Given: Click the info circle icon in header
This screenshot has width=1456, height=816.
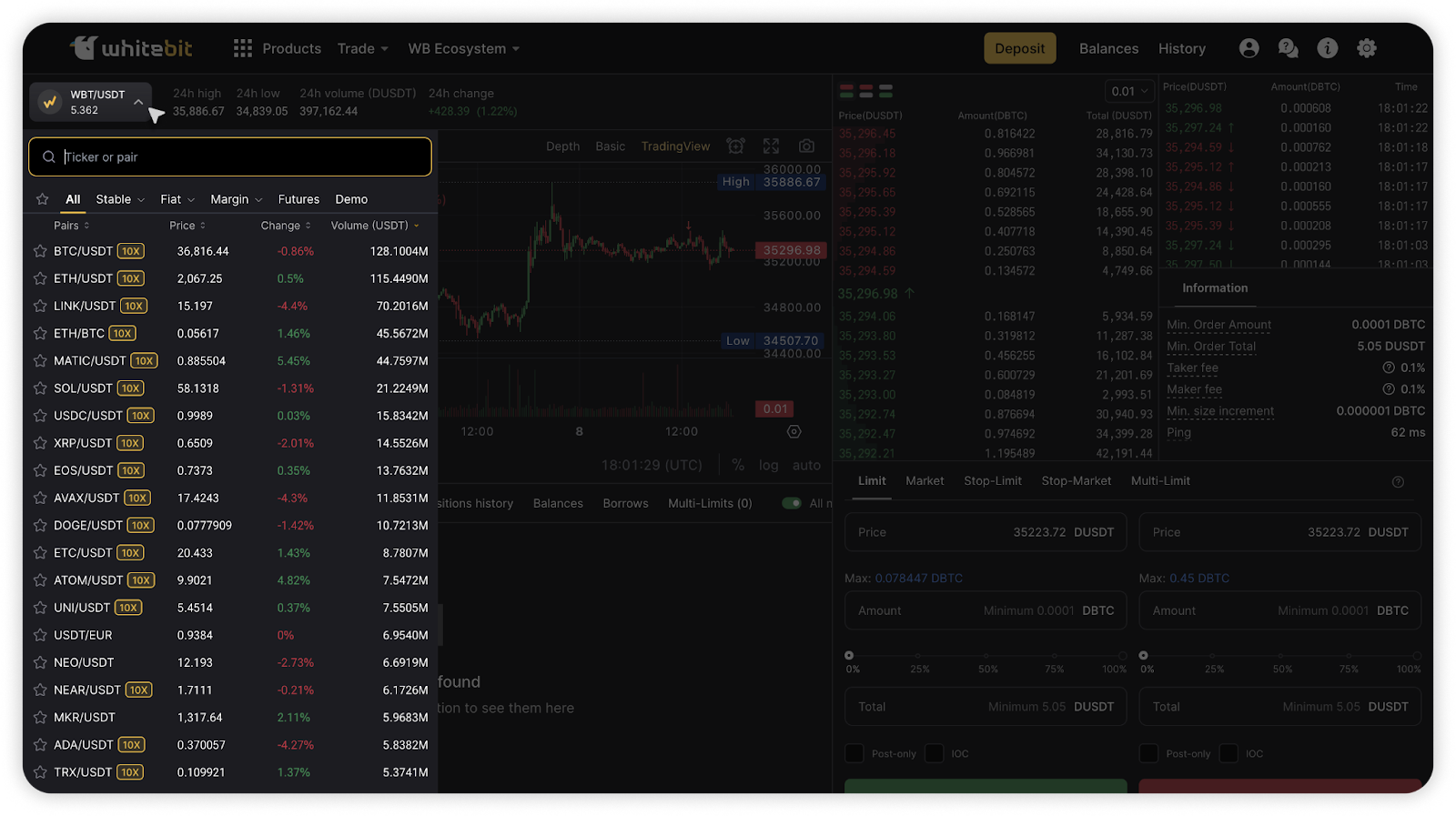Looking at the screenshot, I should click(1328, 48).
